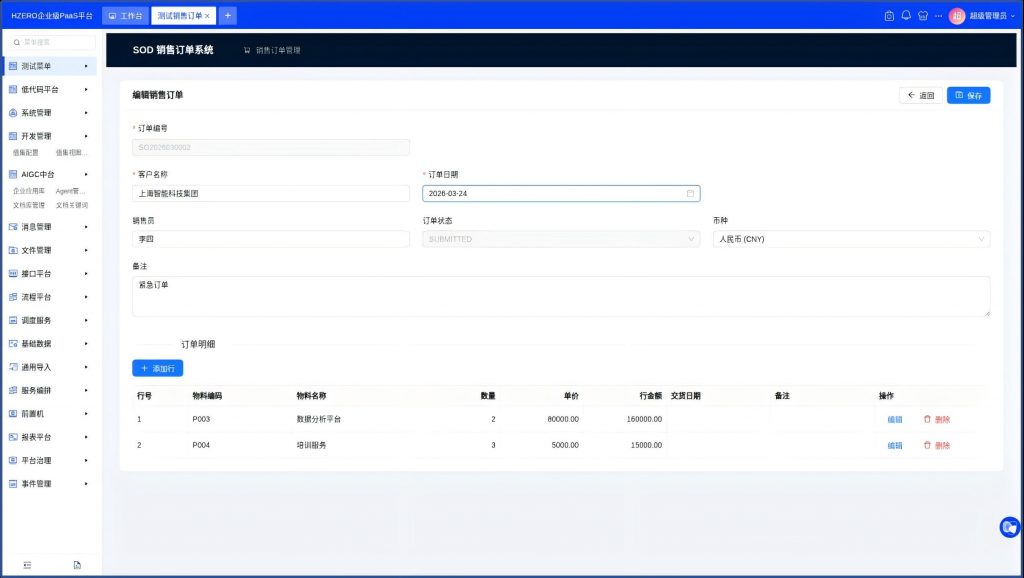Click the more options ellipsis in header
The image size is (1024, 578).
(x=938, y=16)
